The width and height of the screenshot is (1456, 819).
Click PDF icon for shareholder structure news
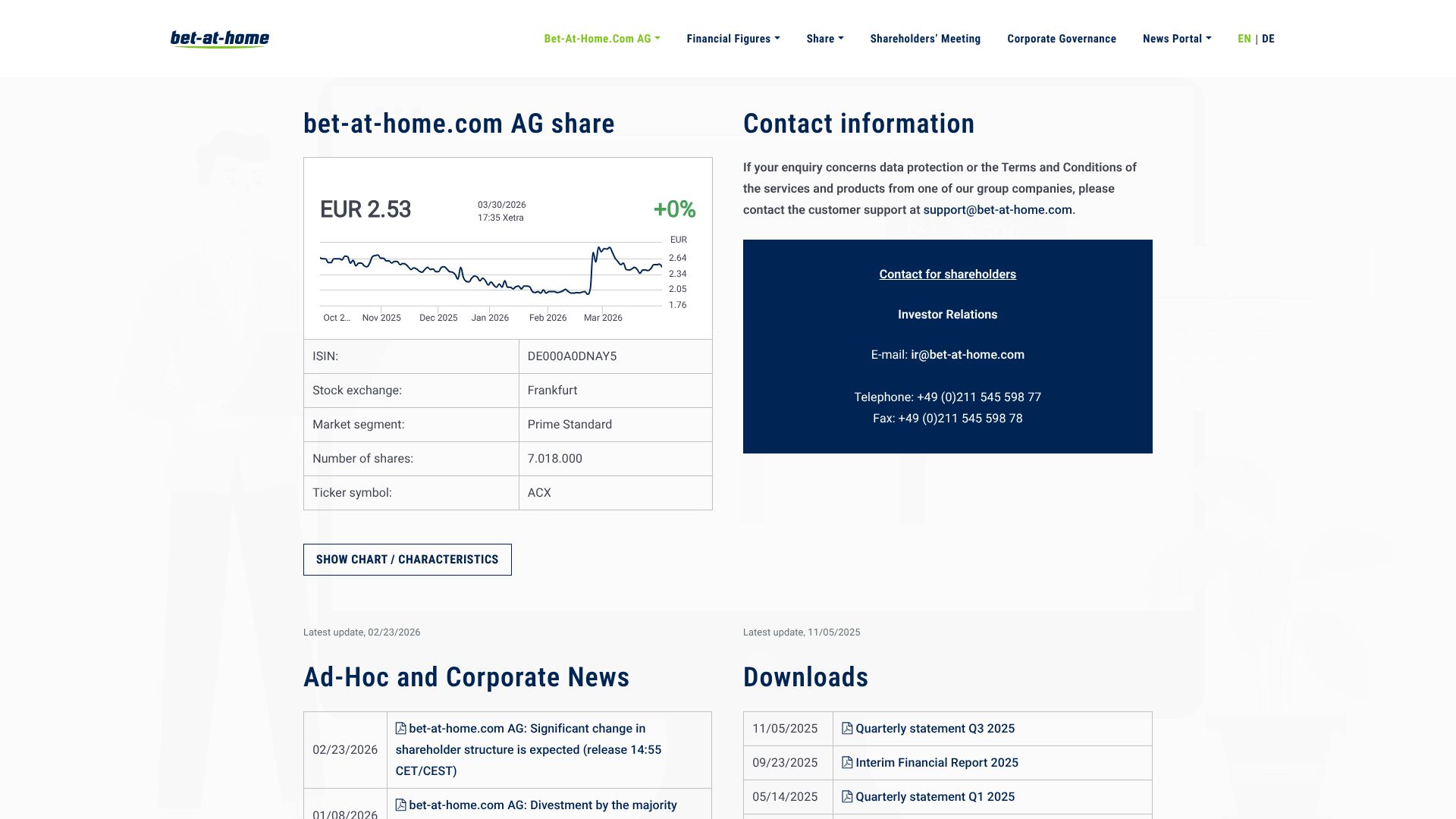(401, 729)
